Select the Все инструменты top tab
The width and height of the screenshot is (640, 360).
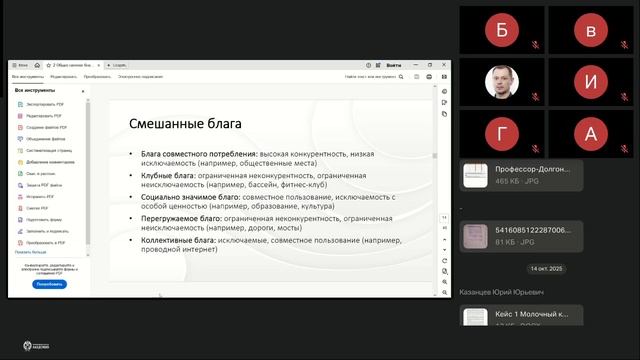(28, 77)
